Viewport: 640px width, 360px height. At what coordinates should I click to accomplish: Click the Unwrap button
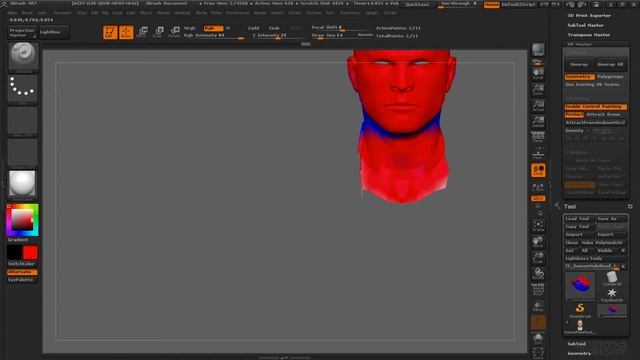click(x=579, y=64)
